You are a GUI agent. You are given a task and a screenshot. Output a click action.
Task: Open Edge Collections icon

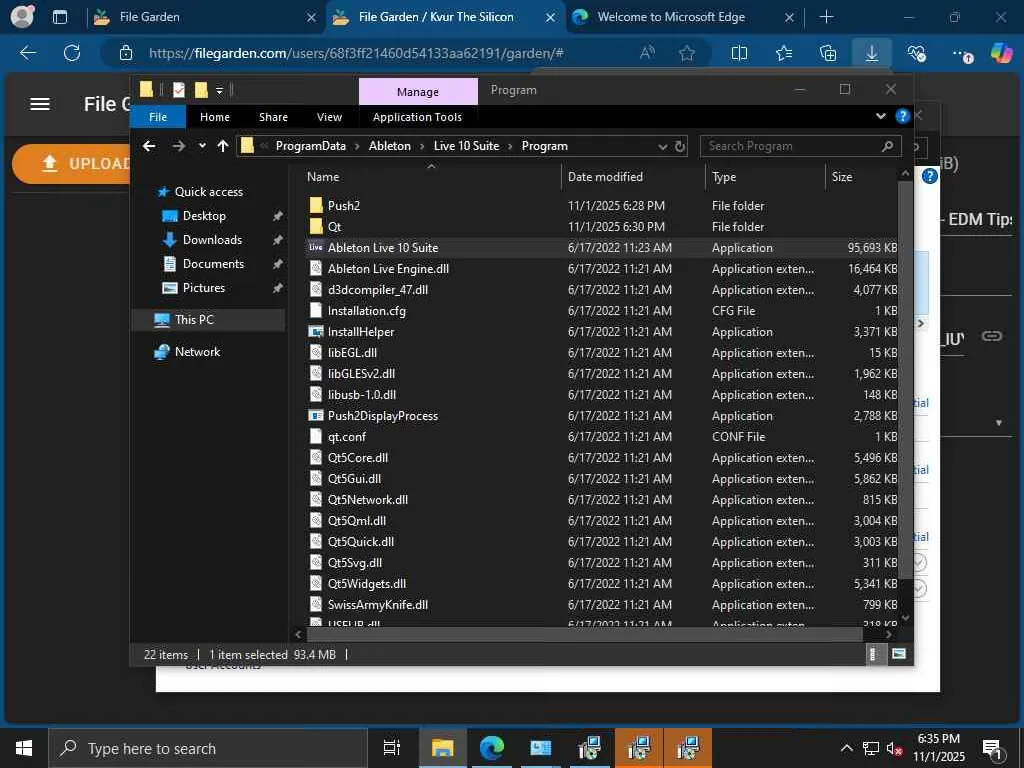(828, 53)
